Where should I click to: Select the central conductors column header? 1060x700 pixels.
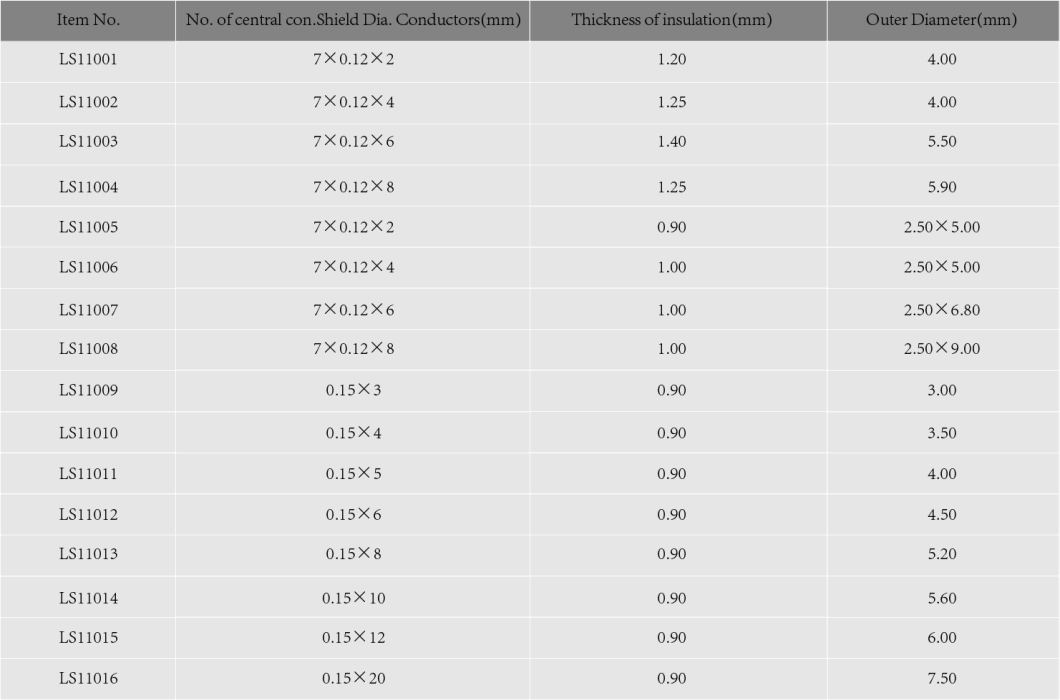(x=353, y=20)
